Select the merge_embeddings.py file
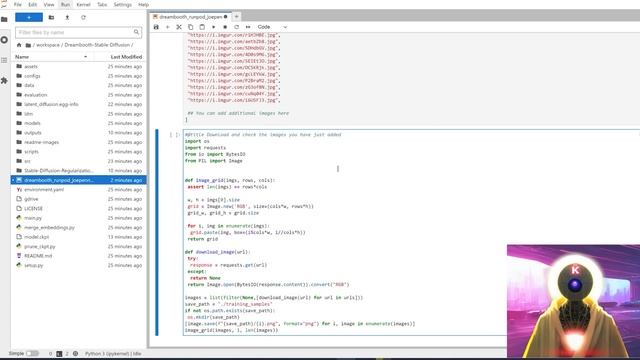This screenshot has height=360, width=640. [78, 227]
